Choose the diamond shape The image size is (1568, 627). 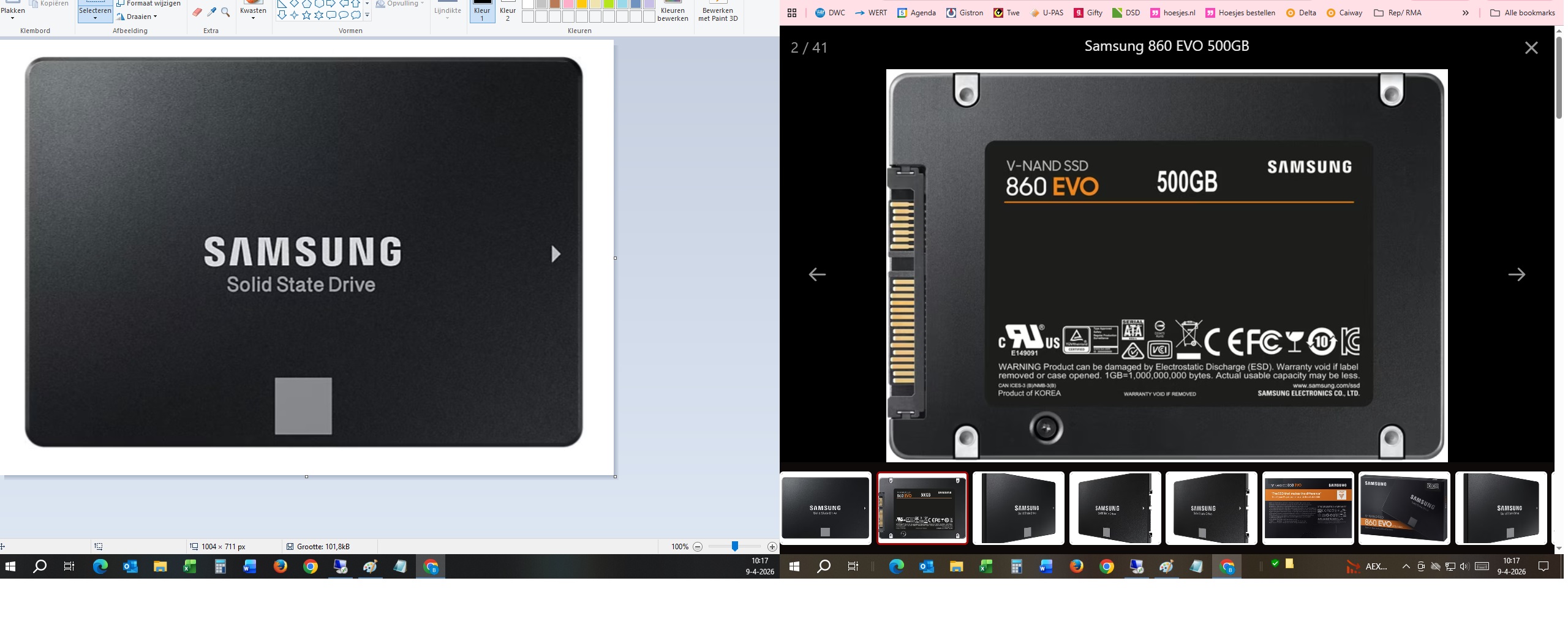(294, 3)
